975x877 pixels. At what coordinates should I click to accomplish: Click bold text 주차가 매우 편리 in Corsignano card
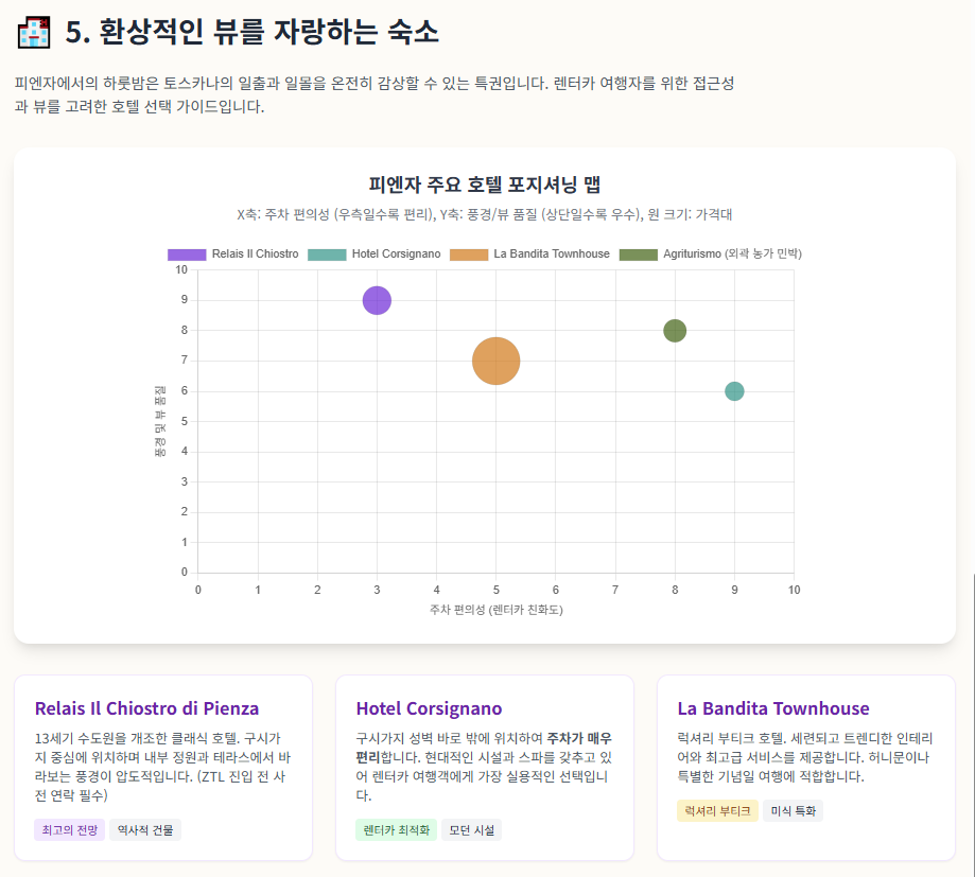pyautogui.click(x=484, y=748)
